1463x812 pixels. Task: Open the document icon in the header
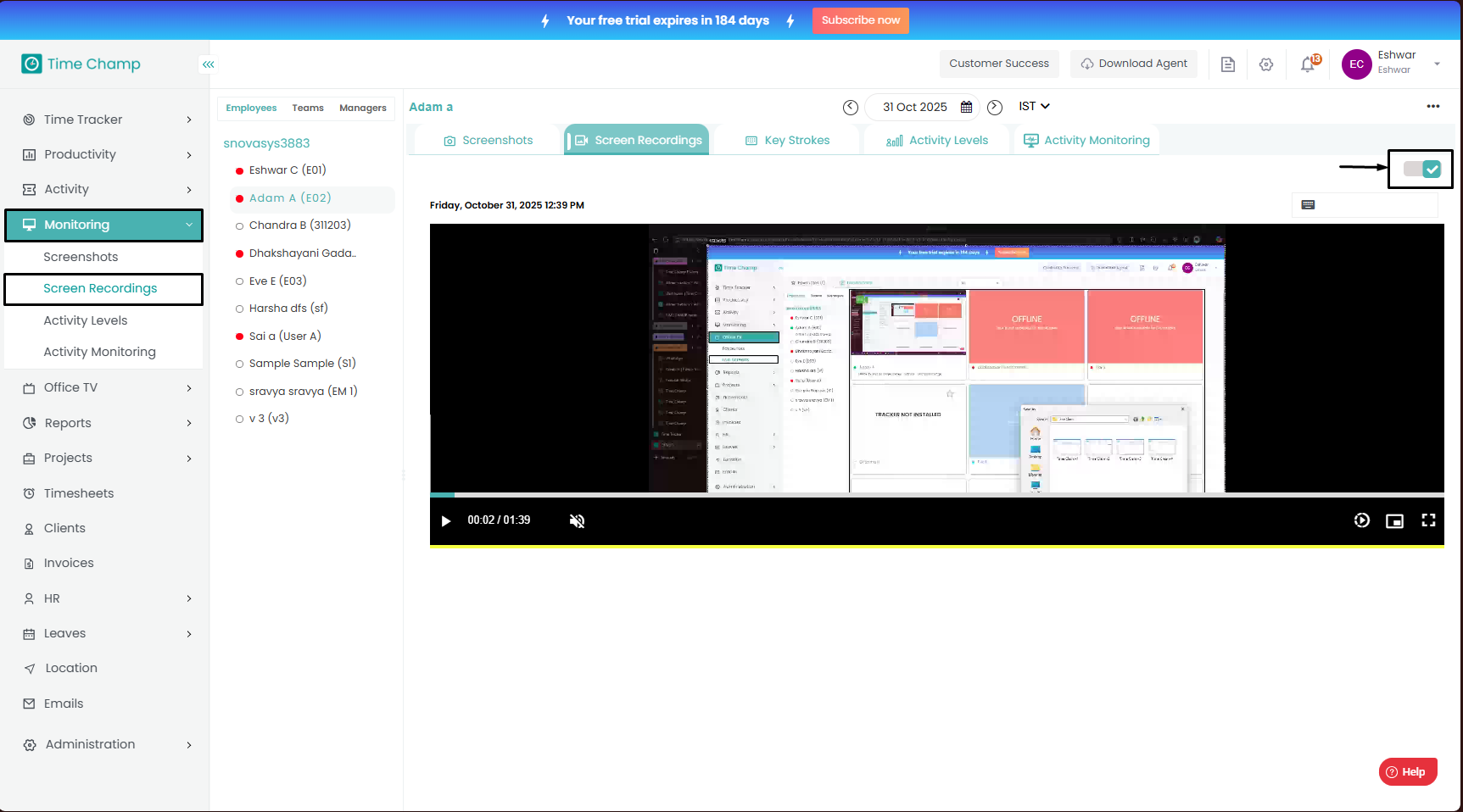[x=1227, y=64]
